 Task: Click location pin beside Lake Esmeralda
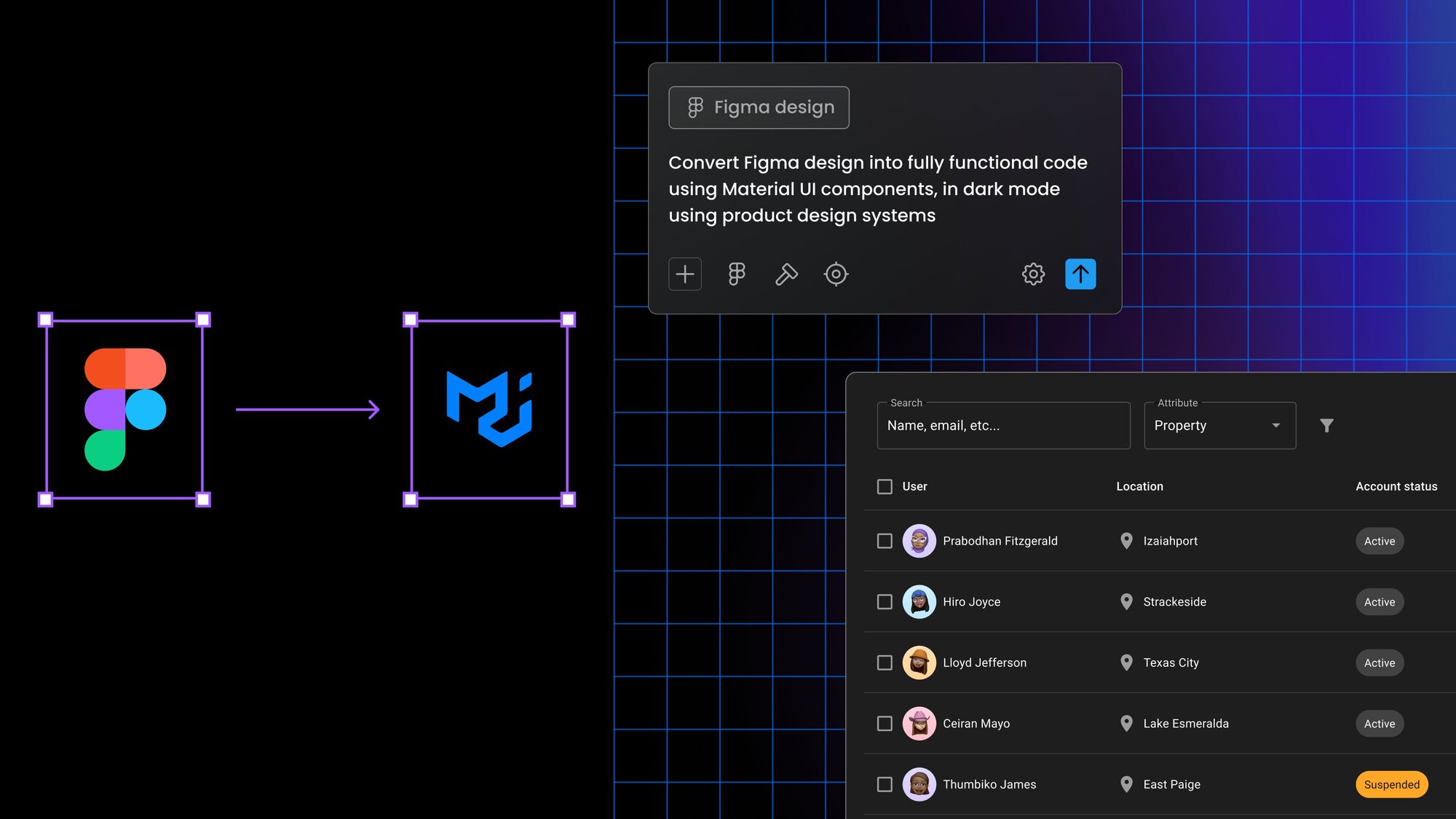(1126, 724)
